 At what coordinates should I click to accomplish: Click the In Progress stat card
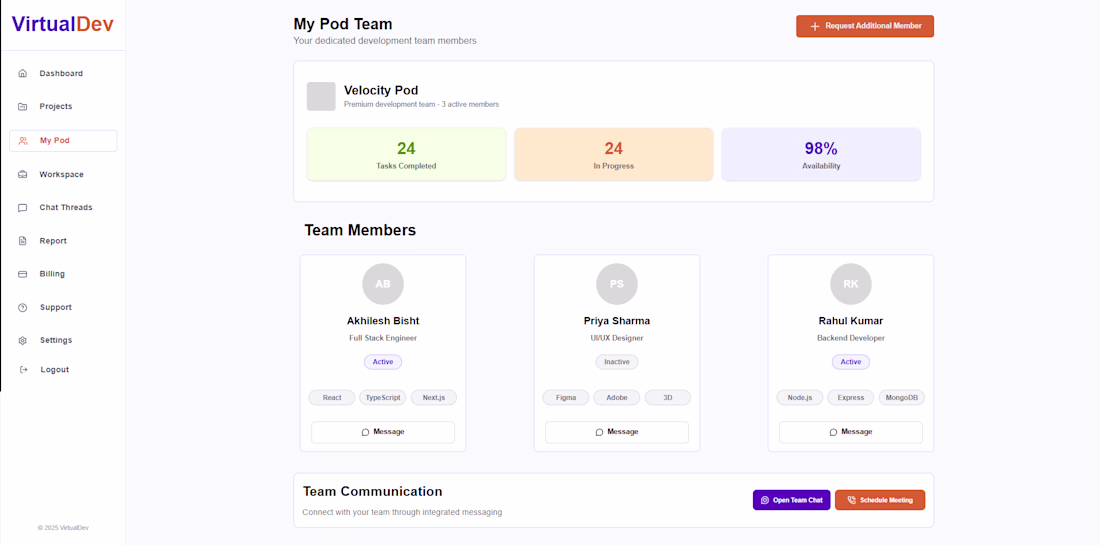pyautogui.click(x=614, y=154)
